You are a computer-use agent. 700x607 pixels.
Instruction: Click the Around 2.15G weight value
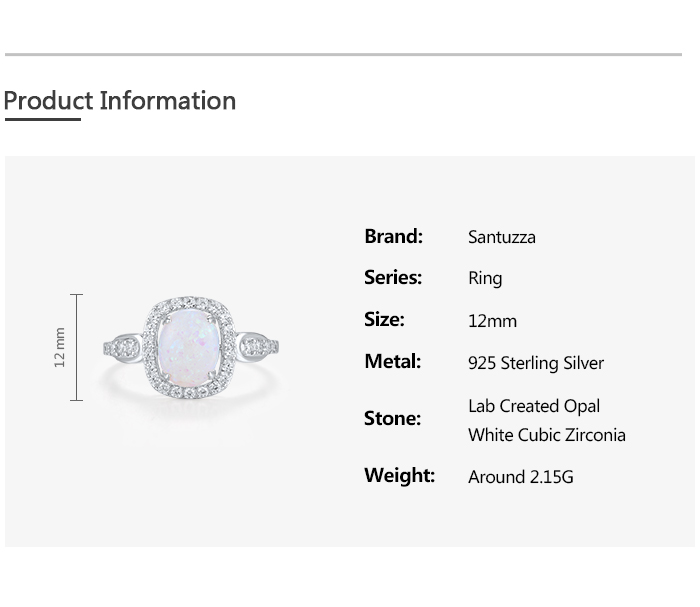(x=520, y=477)
